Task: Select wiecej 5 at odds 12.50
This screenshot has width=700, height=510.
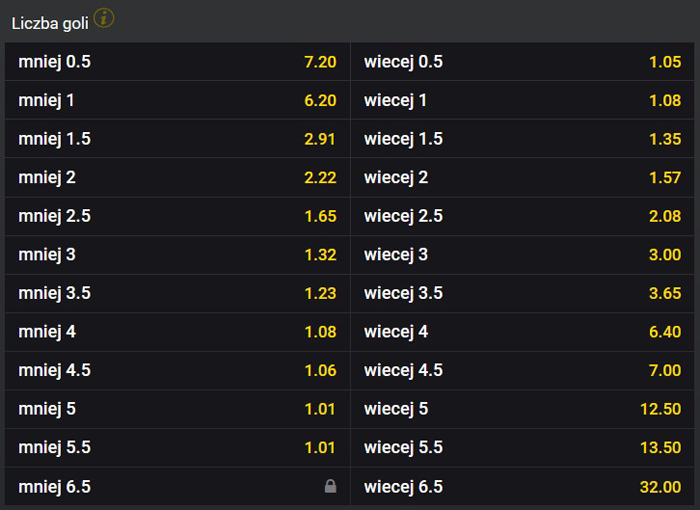Action: [523, 409]
